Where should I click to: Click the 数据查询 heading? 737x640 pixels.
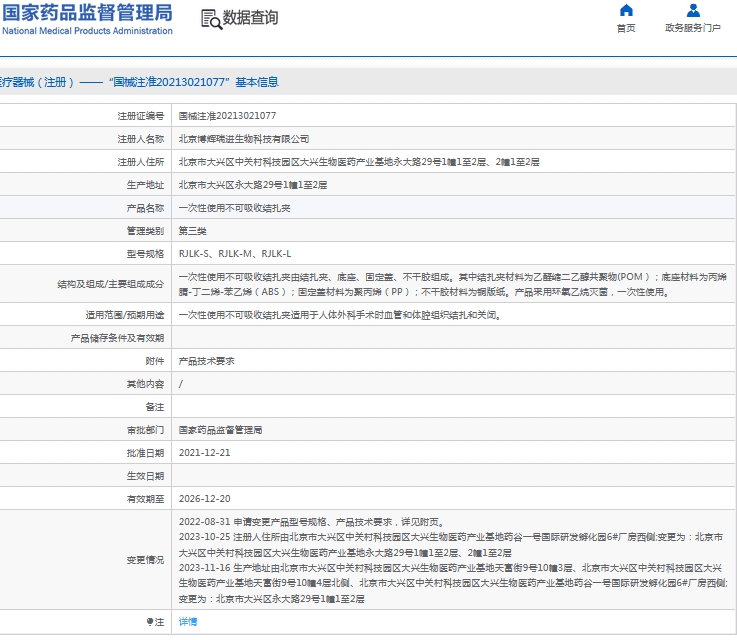point(250,18)
